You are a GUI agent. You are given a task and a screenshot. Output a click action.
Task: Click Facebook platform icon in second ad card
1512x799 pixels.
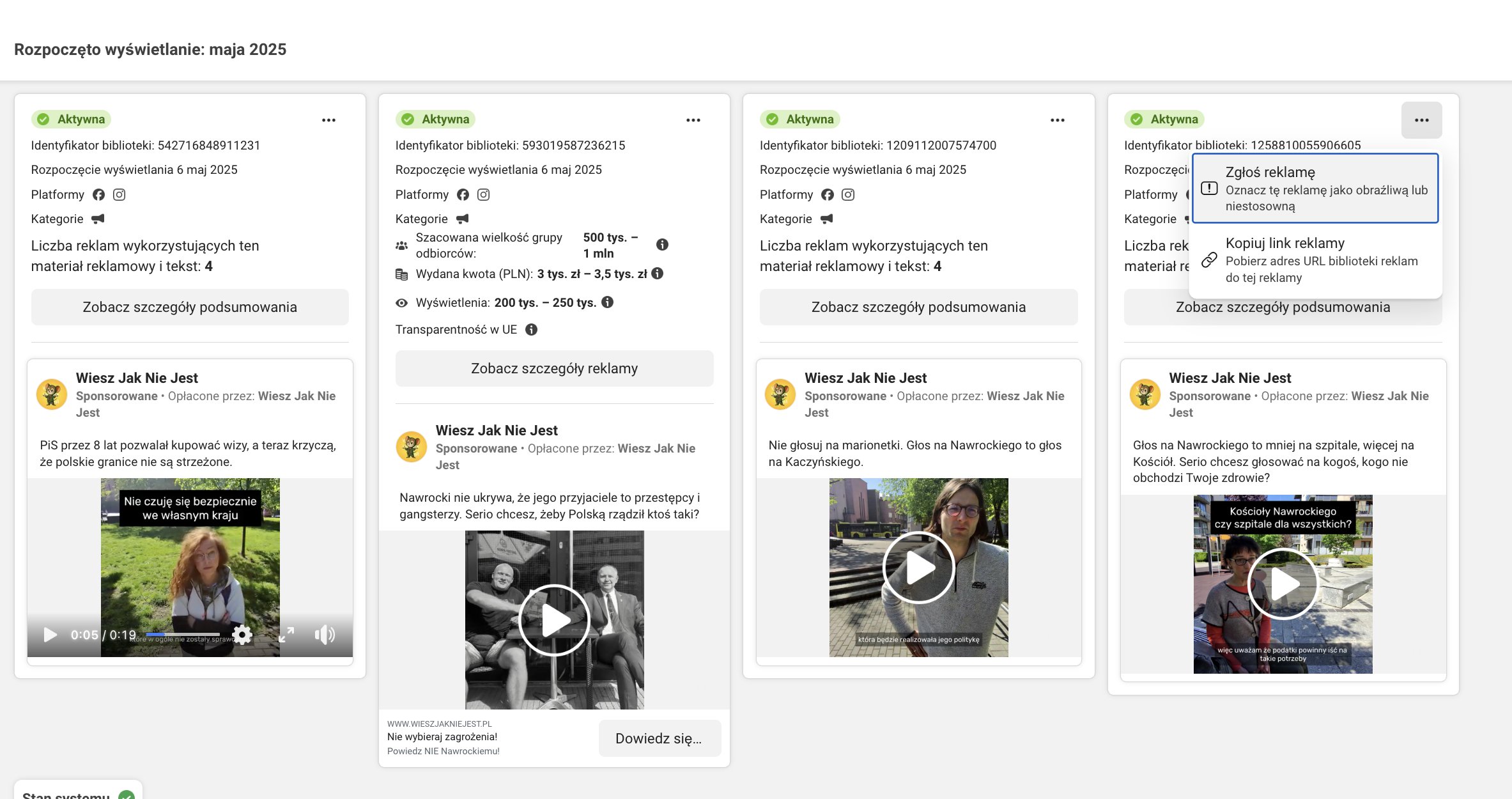tap(463, 194)
